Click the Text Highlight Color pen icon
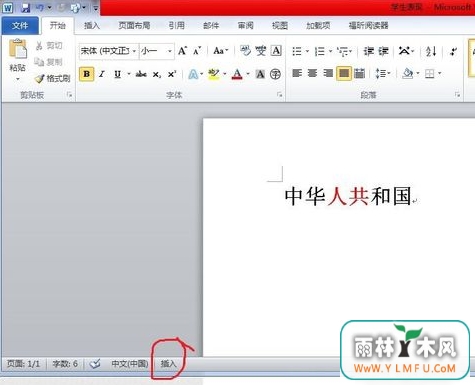475x385 pixels. [213, 74]
